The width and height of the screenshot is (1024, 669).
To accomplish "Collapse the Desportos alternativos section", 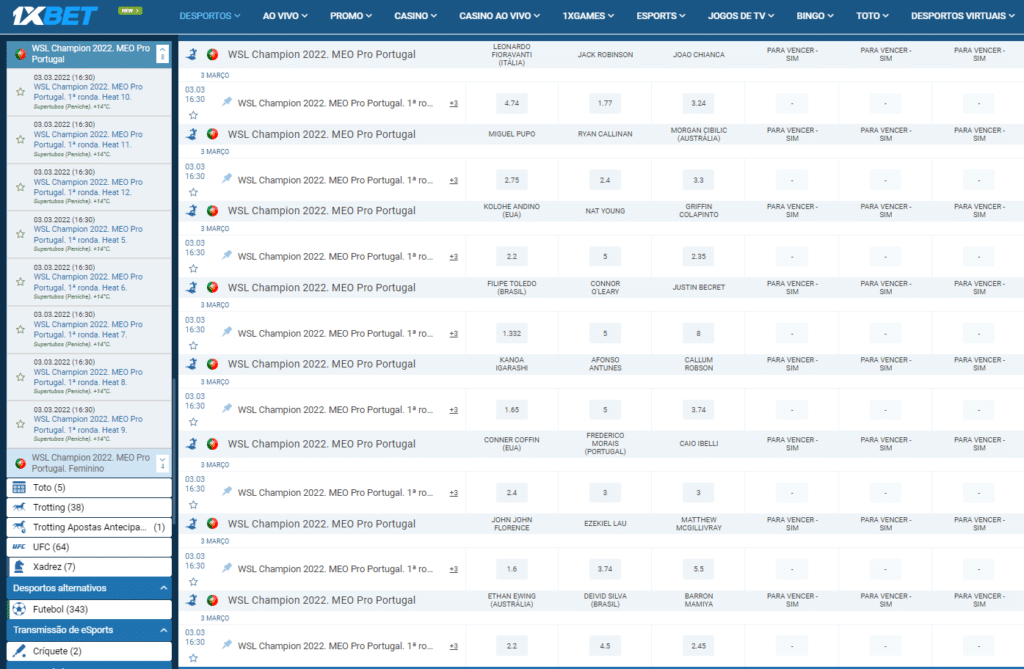I will pos(163,588).
